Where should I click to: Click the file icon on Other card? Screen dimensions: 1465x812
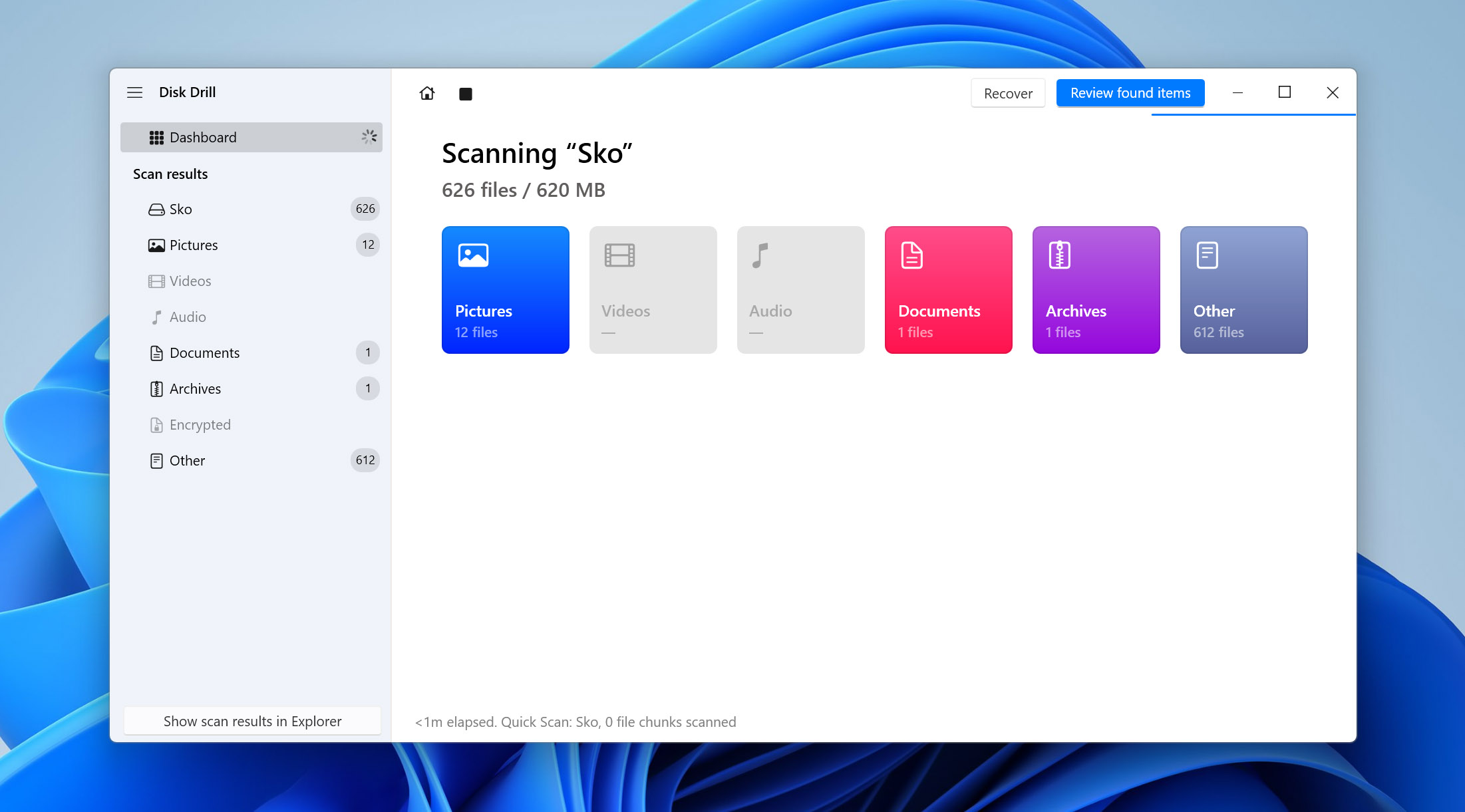pos(1207,255)
